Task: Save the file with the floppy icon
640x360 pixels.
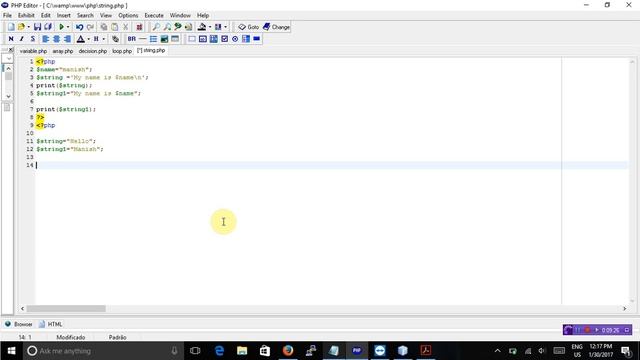Action: tap(37, 27)
